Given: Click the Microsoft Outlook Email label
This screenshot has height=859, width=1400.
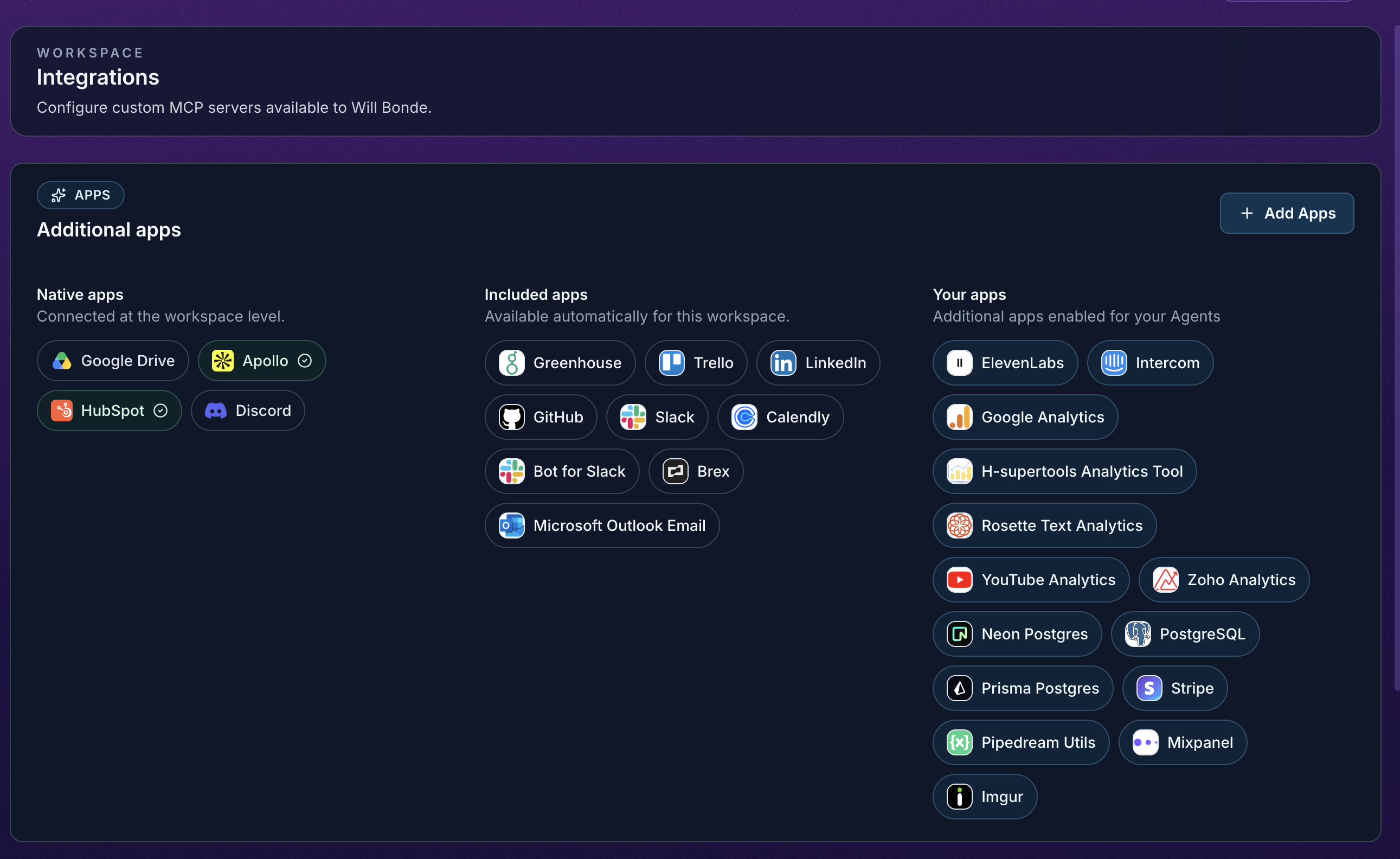Looking at the screenshot, I should click(x=619, y=525).
